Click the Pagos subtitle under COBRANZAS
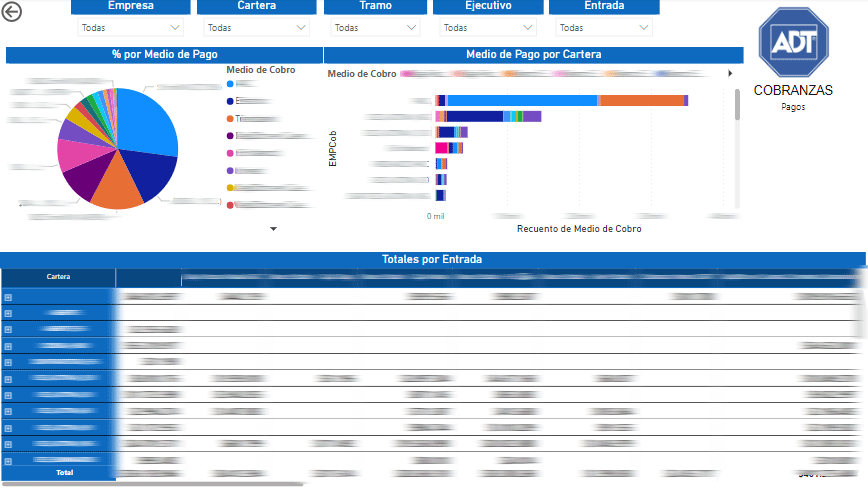This screenshot has height=488, width=868. click(x=793, y=107)
